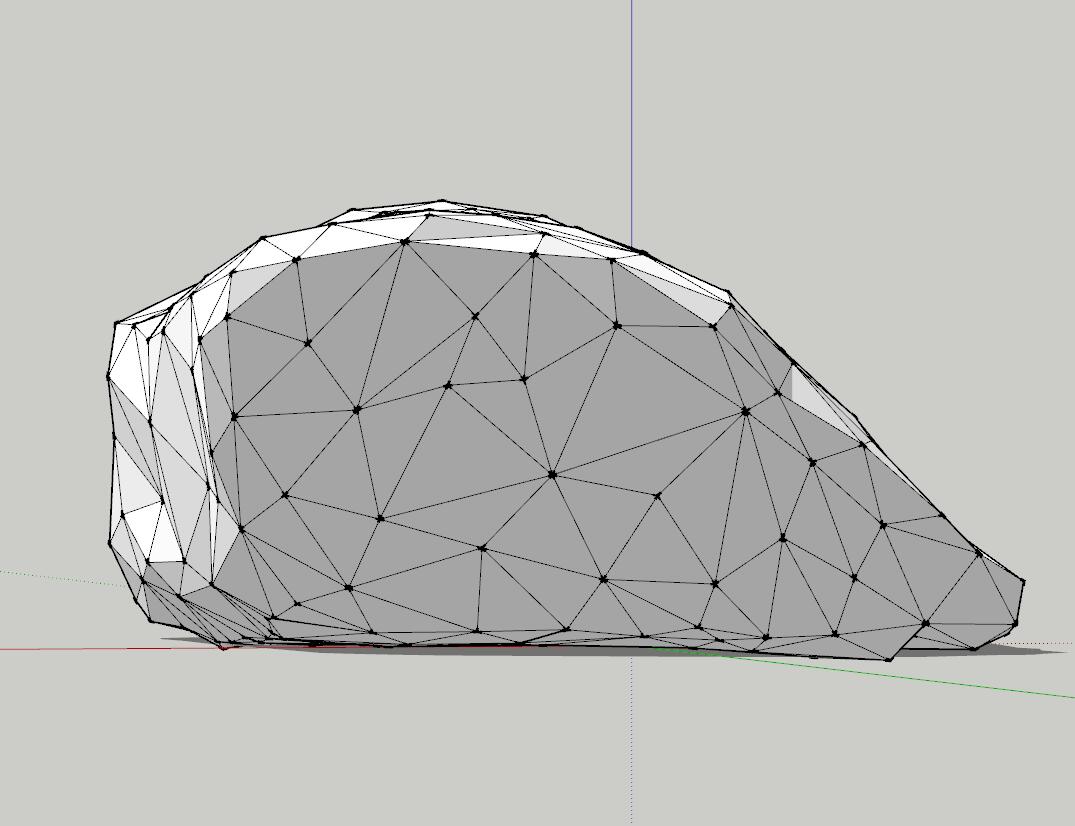Screen dimensions: 1075x826
Task: Click the topmost vertex on the mesh crest
Action: tap(442, 202)
